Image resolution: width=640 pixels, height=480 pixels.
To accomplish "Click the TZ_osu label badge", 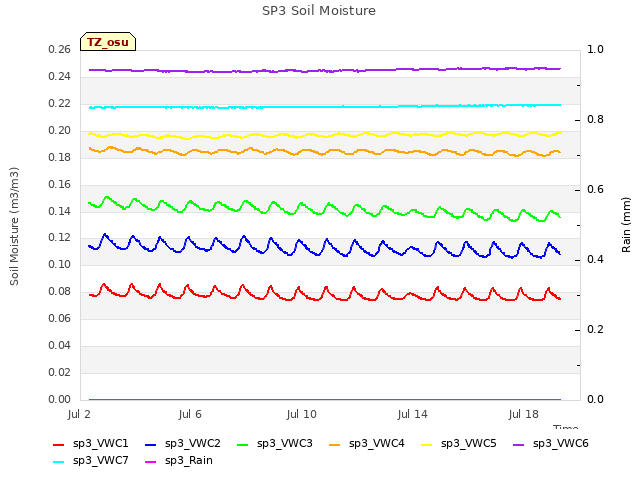I will [108, 42].
